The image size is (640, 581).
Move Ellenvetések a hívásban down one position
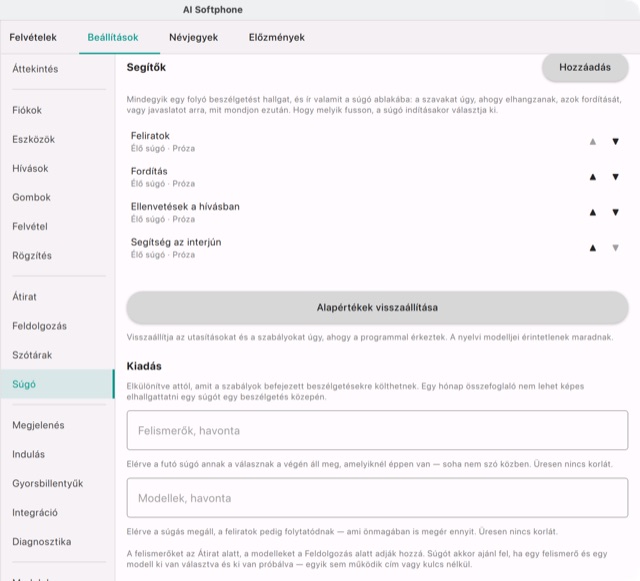point(615,212)
